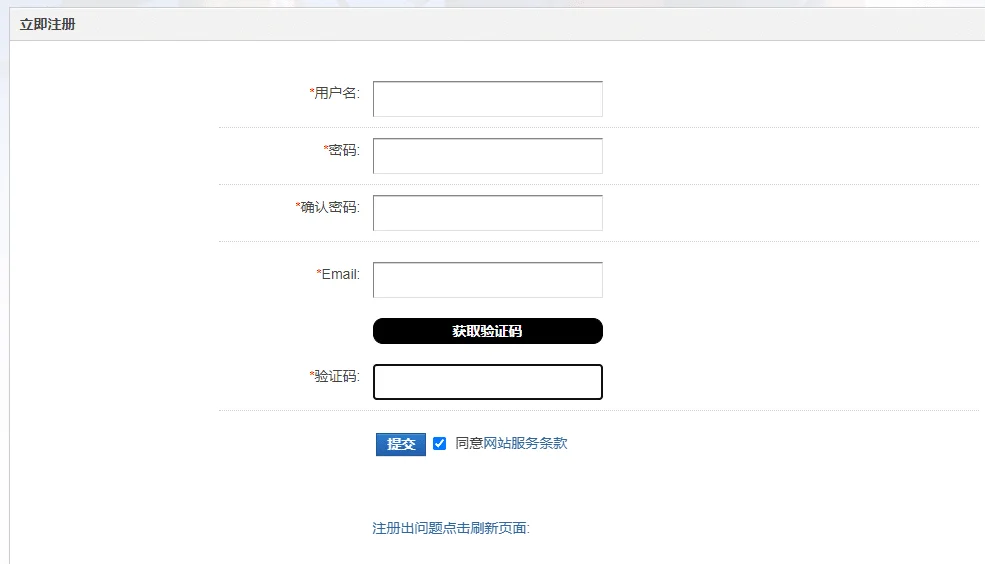Focus the 验证码 verification code field
The width and height of the screenshot is (985, 564).
[x=487, y=382]
